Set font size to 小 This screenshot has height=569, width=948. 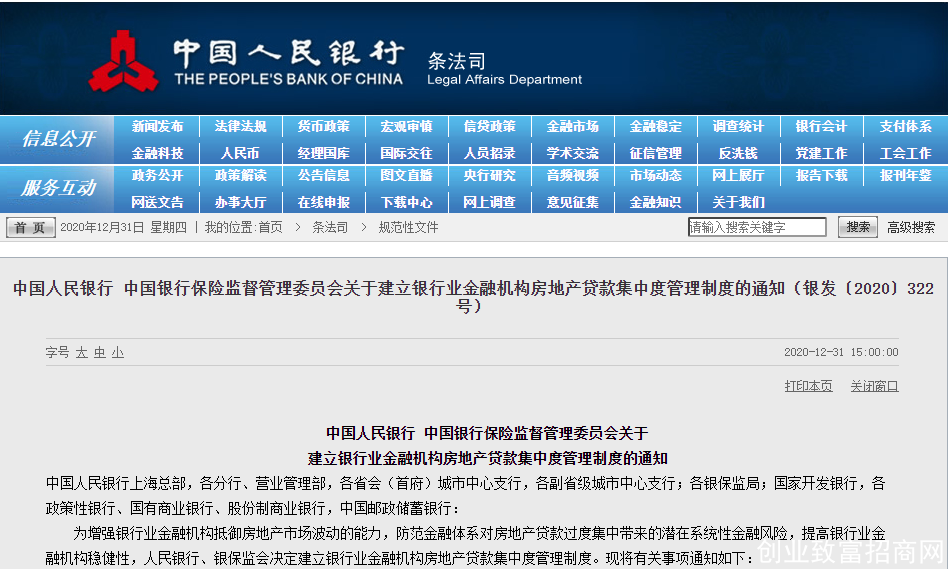(x=118, y=353)
